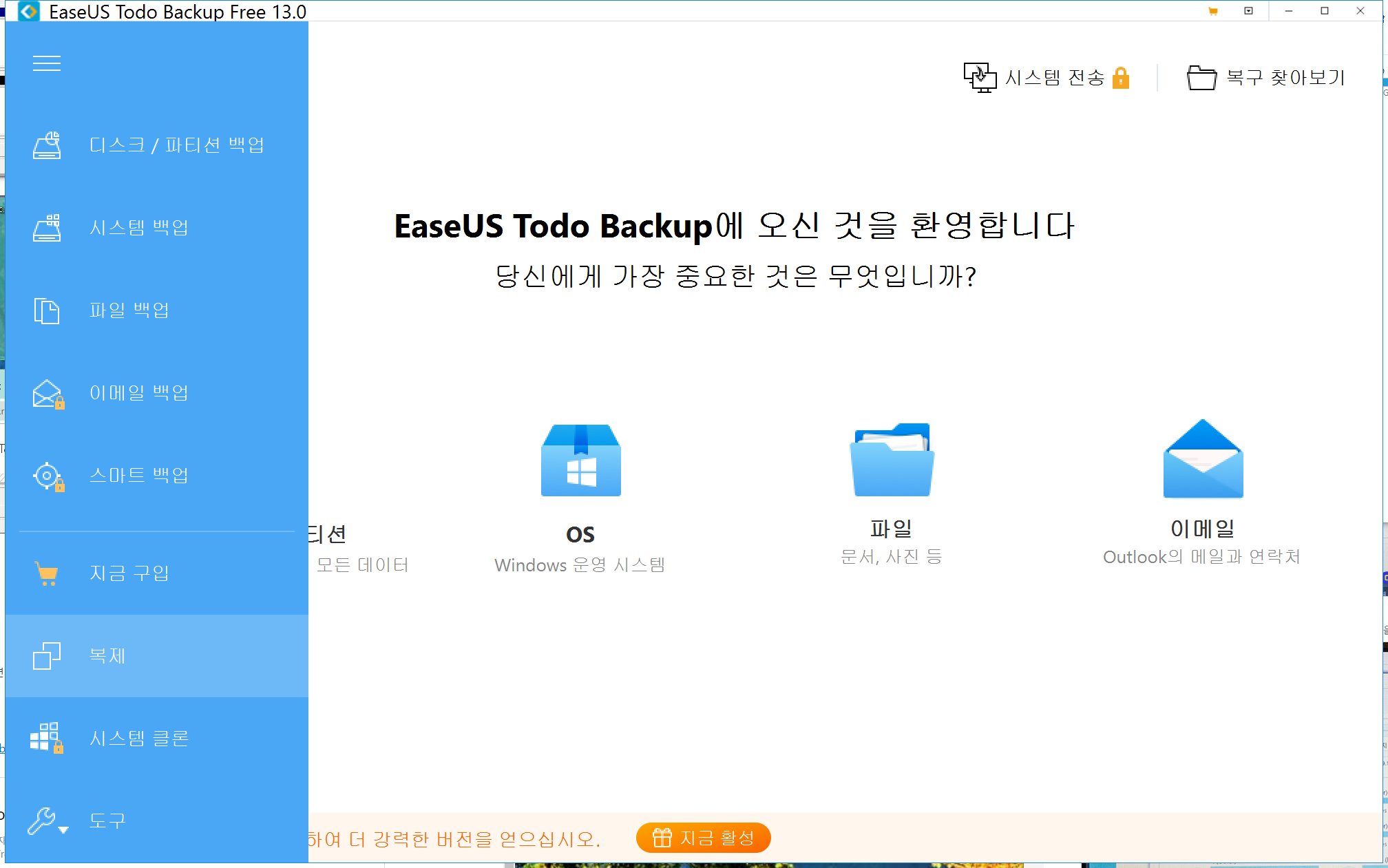Open the title bar dropdown menu icon
This screenshot has height=868, width=1388.
coord(1248,11)
